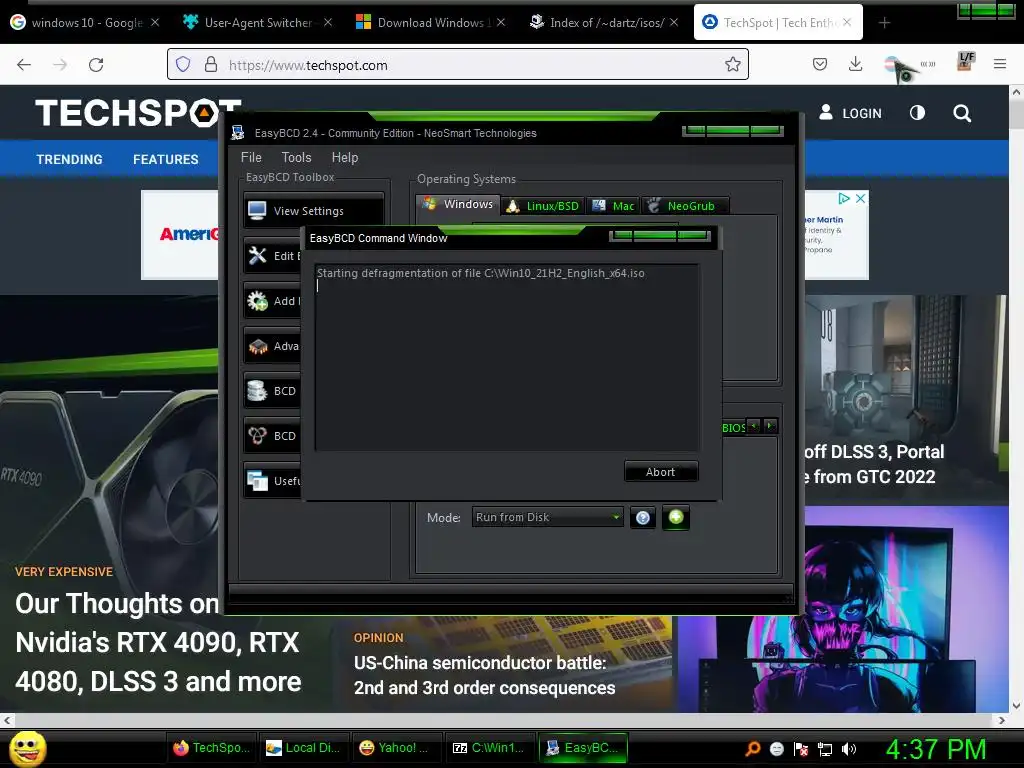Screen dimensions: 1024x768
Task: Click the TechSpot LOGIN link
Action: tap(850, 113)
